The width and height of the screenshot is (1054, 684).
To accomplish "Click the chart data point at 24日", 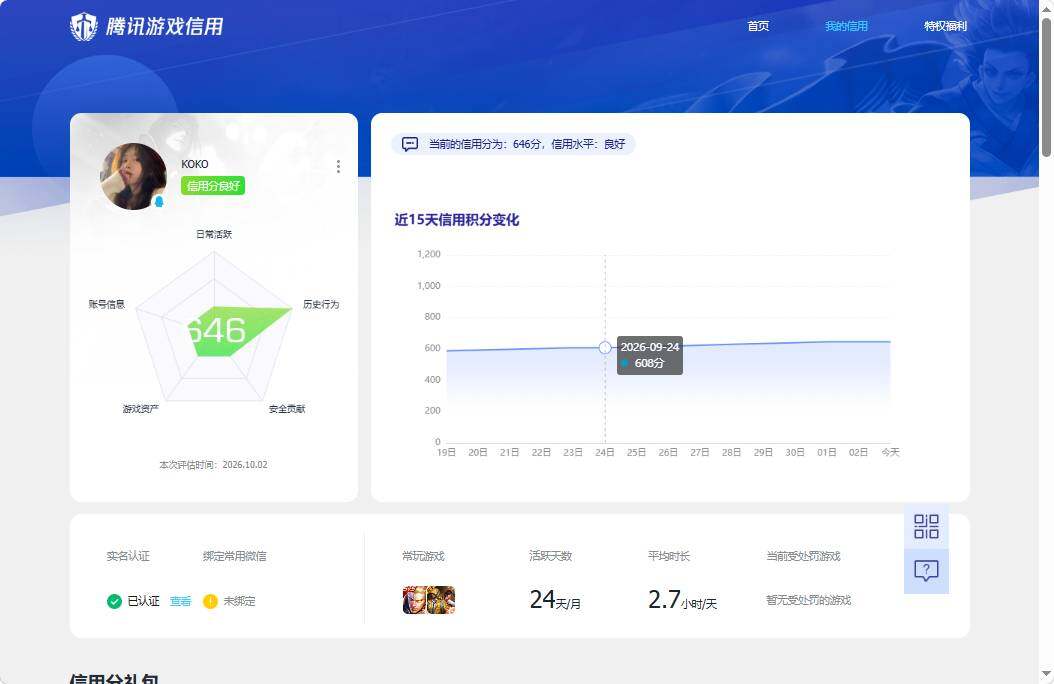I will (x=605, y=348).
